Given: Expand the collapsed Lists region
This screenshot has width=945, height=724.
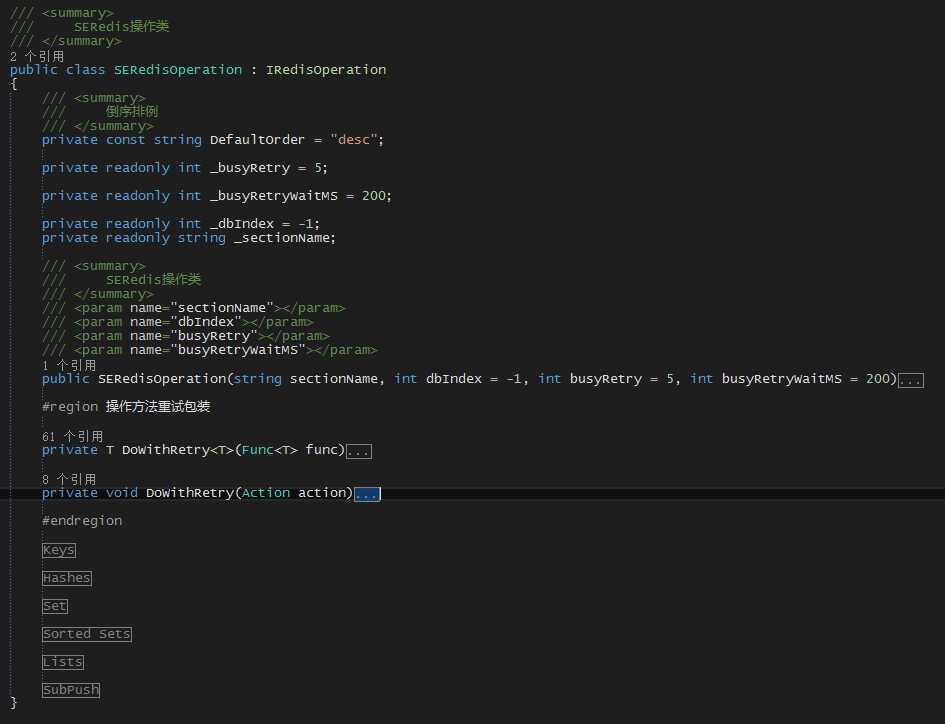Looking at the screenshot, I should [x=63, y=662].
